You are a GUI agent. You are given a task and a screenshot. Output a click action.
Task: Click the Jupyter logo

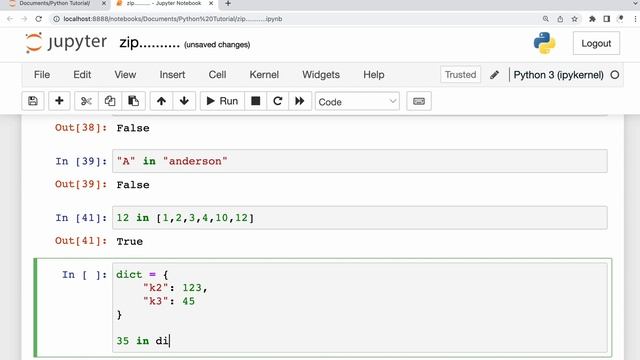pyautogui.click(x=66, y=42)
